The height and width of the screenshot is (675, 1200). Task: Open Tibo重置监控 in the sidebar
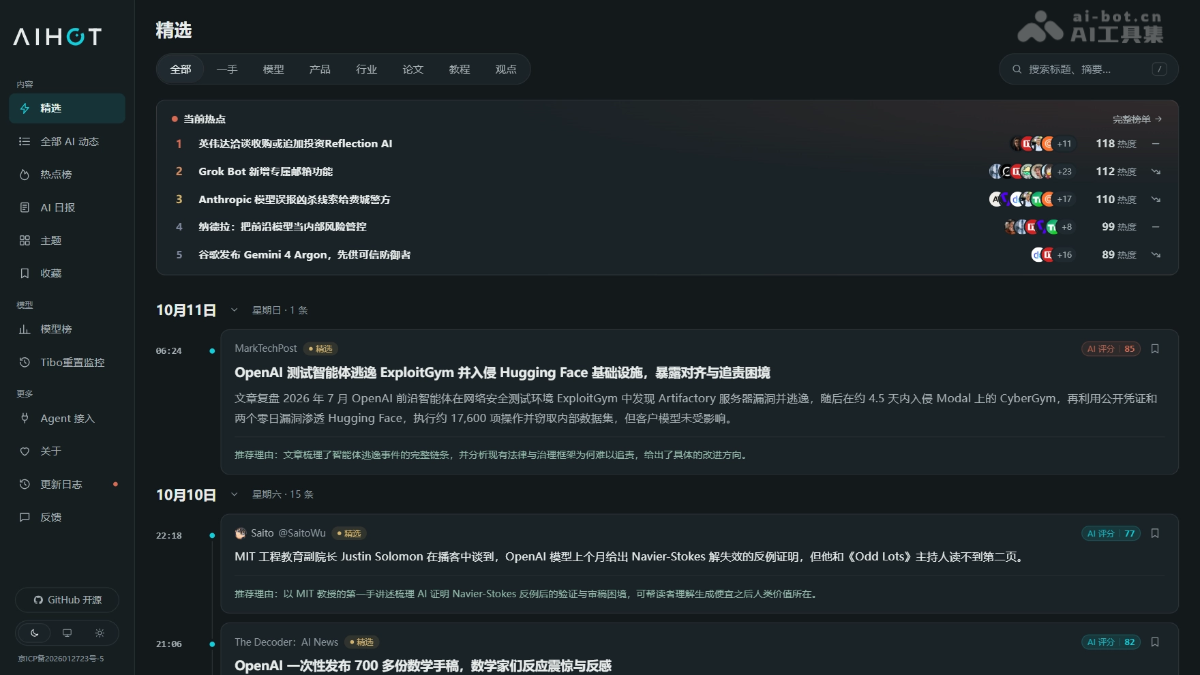(x=67, y=362)
